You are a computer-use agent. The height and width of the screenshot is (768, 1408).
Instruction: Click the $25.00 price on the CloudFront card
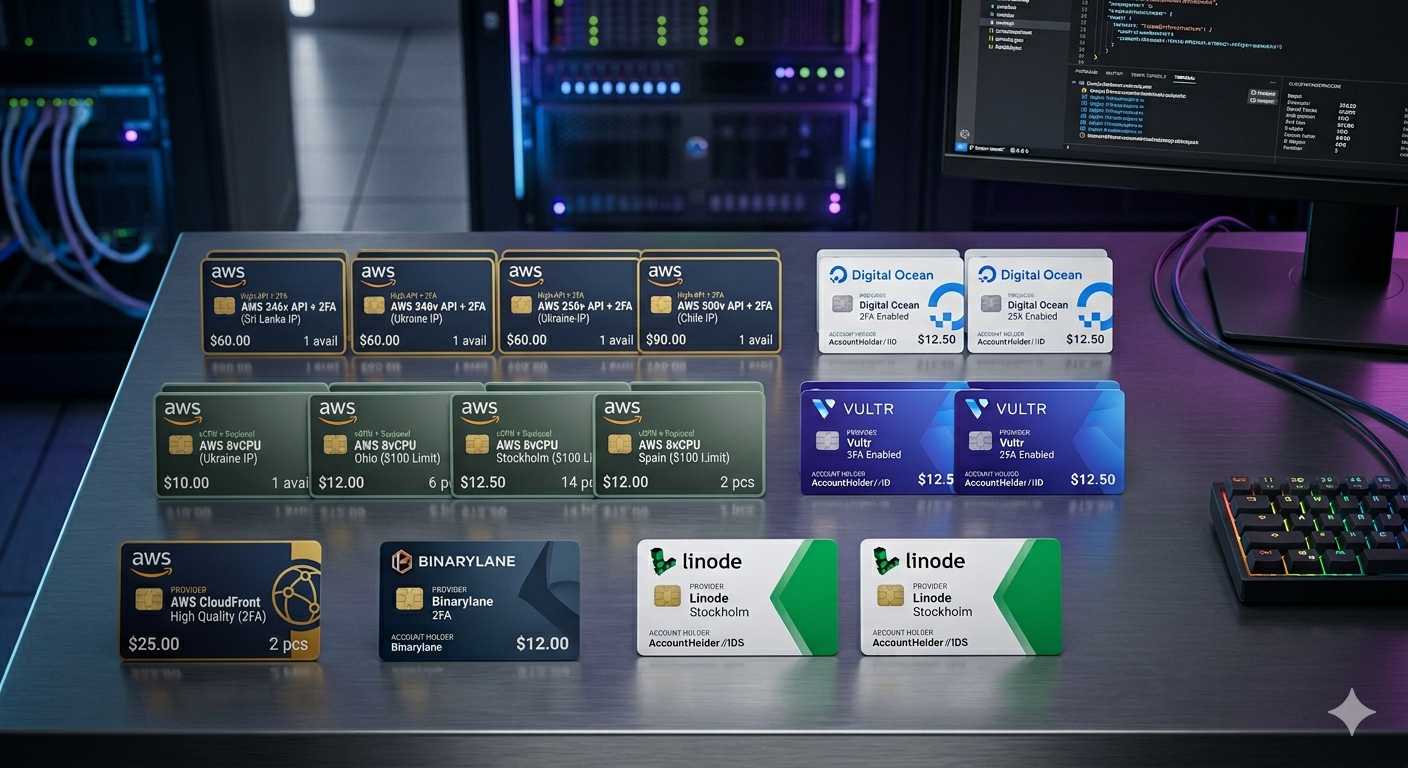point(154,643)
